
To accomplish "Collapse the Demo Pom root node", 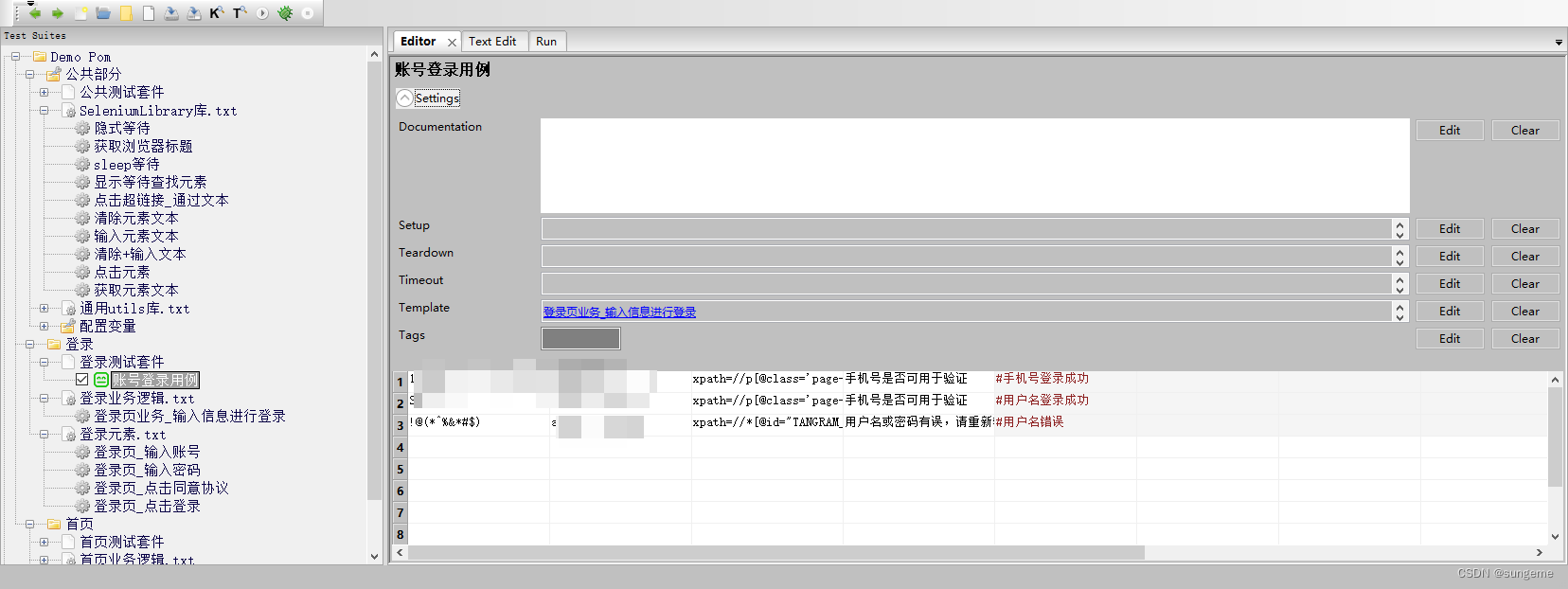I will pos(16,57).
